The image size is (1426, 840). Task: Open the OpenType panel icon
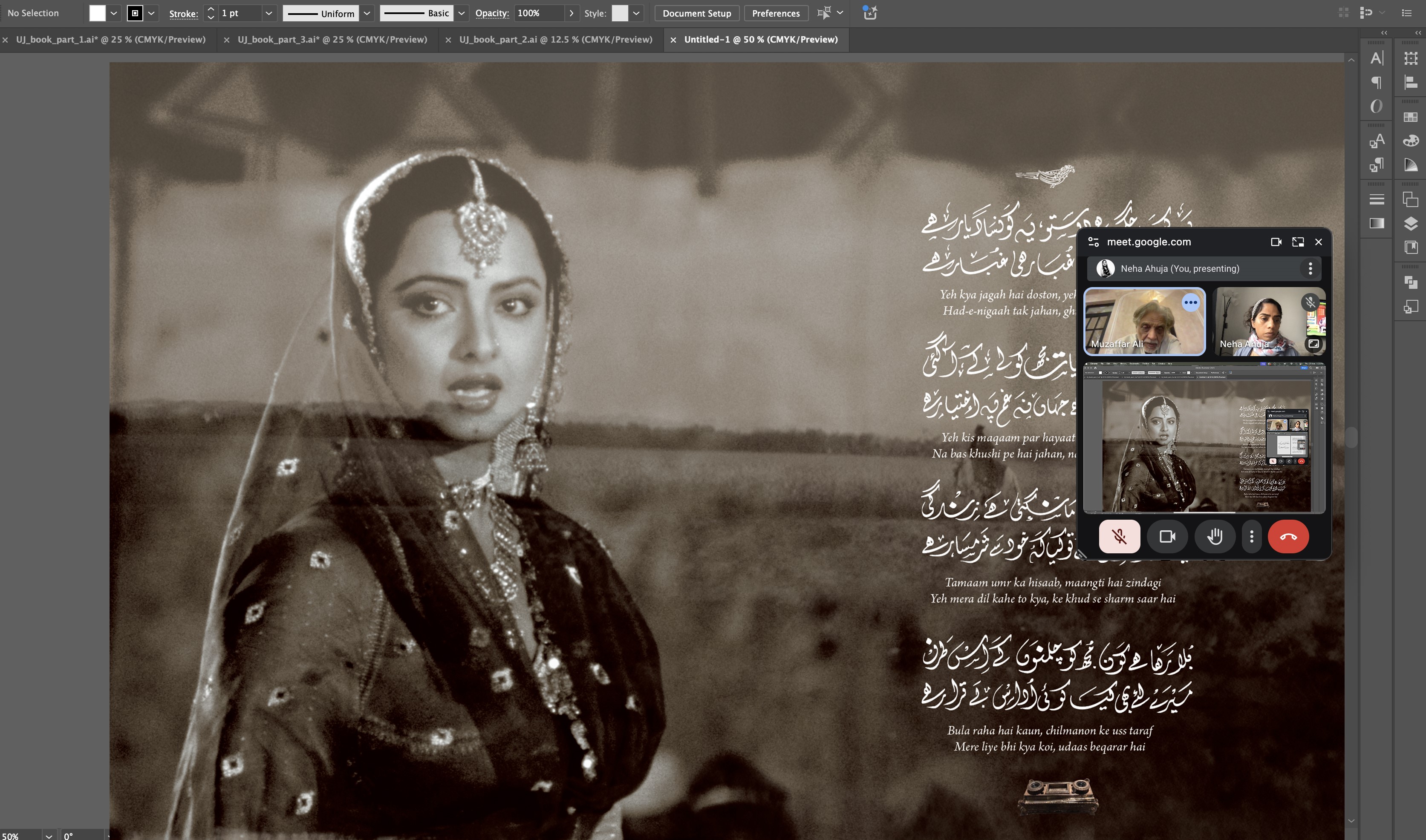(x=1377, y=106)
